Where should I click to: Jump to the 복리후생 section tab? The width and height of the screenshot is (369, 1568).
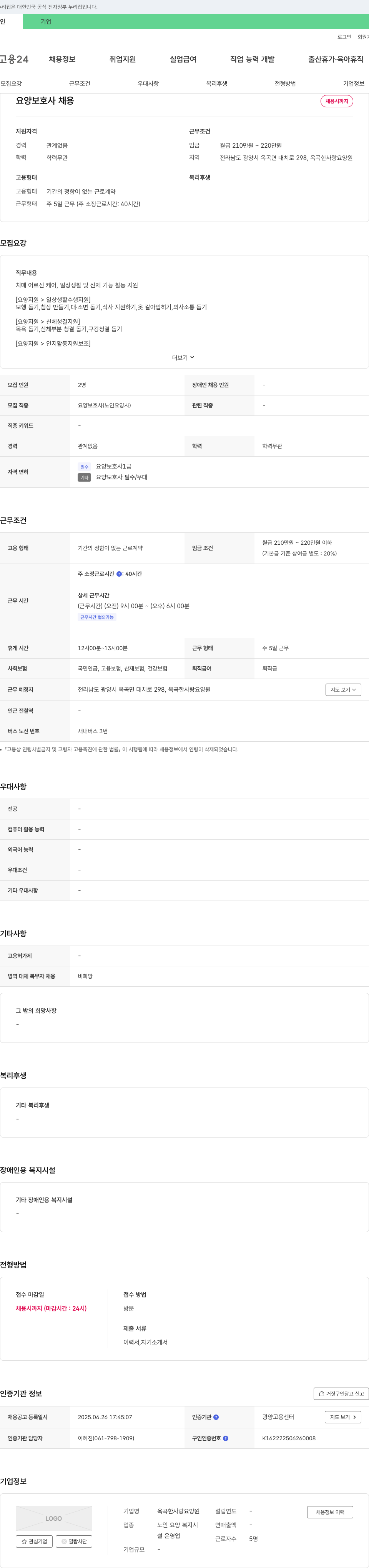point(216,83)
